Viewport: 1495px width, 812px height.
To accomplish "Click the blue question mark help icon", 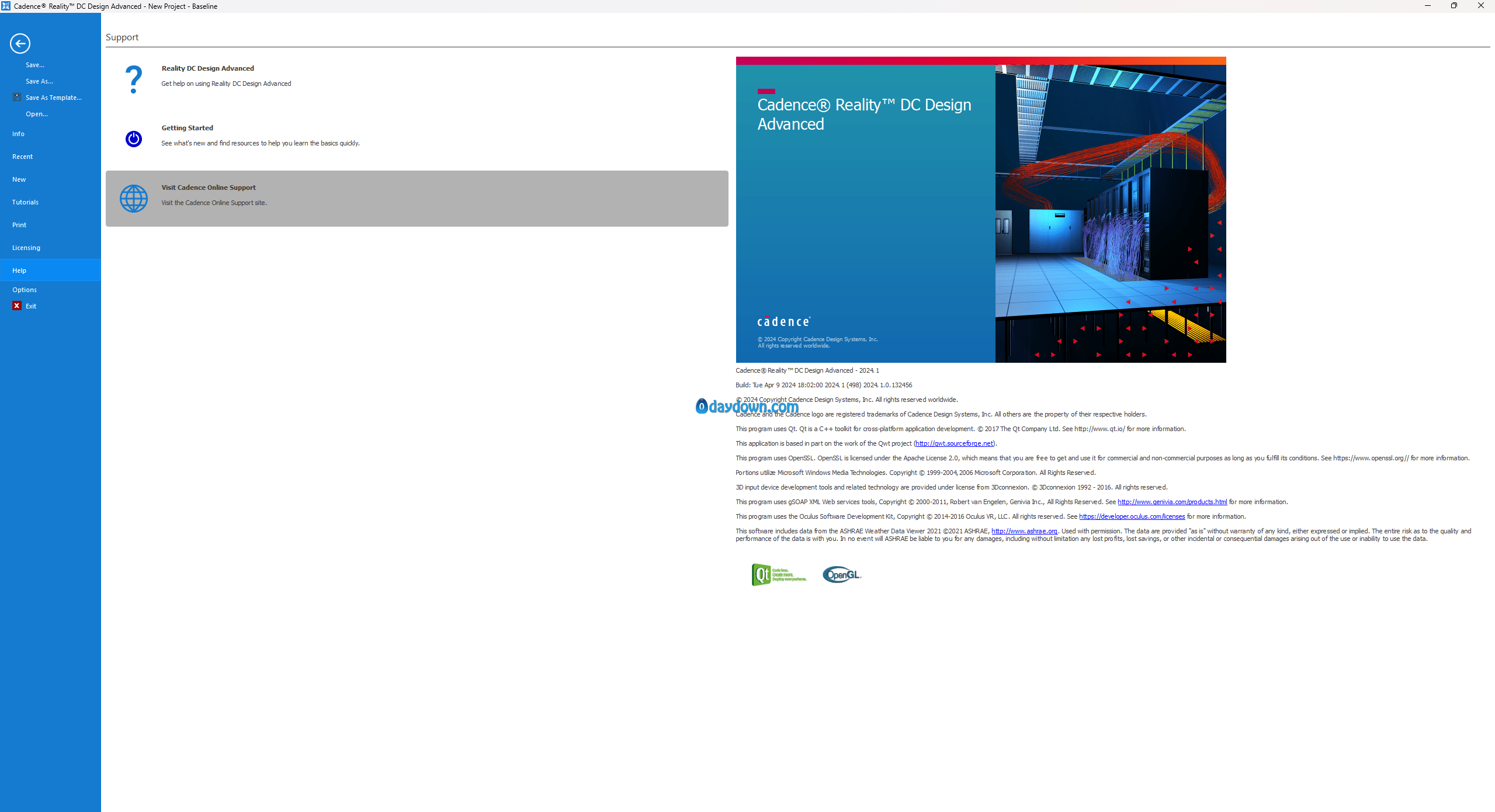I will pyautogui.click(x=134, y=79).
